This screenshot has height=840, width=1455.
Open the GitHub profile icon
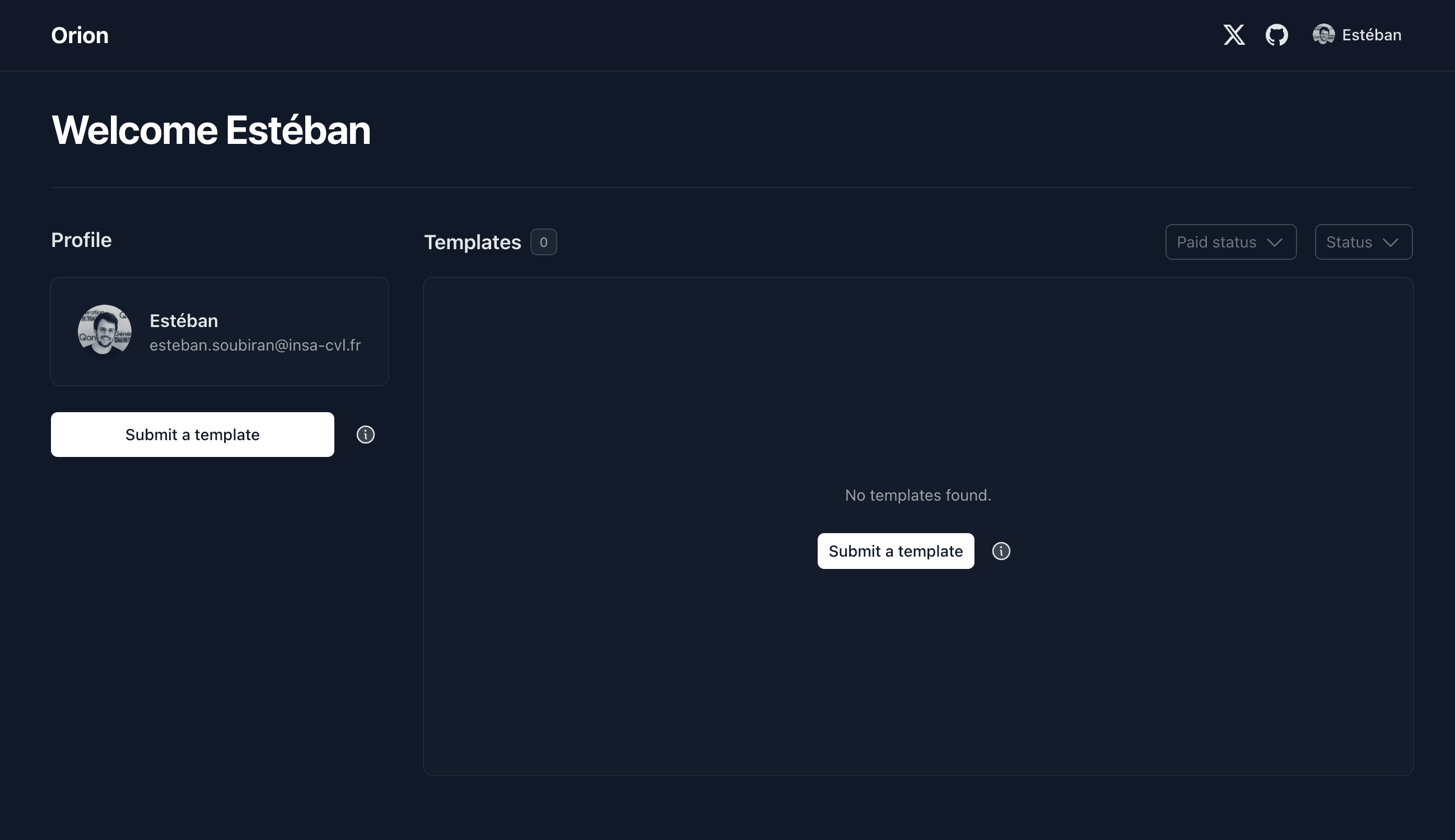pos(1277,35)
